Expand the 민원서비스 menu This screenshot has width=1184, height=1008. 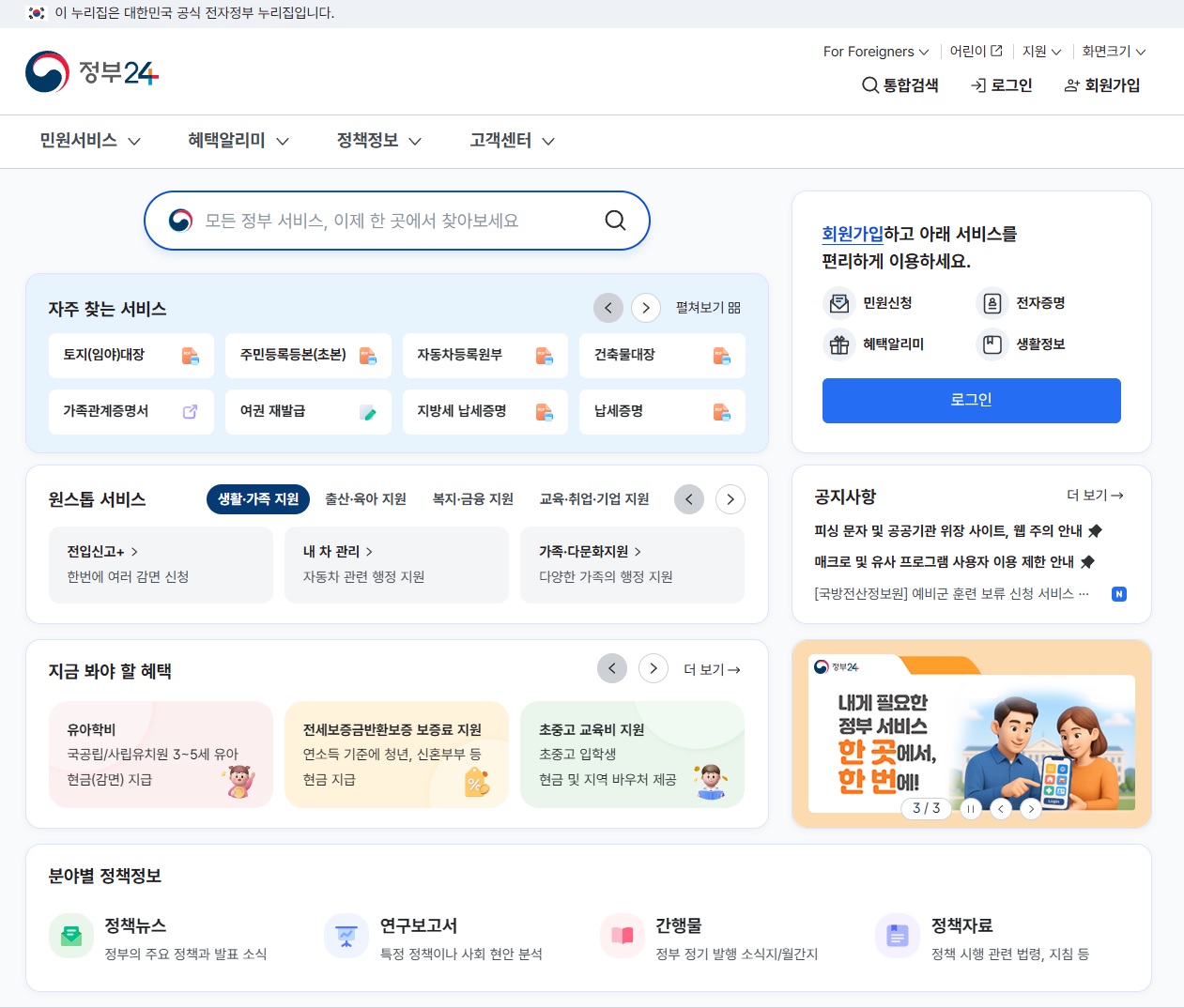click(x=90, y=141)
